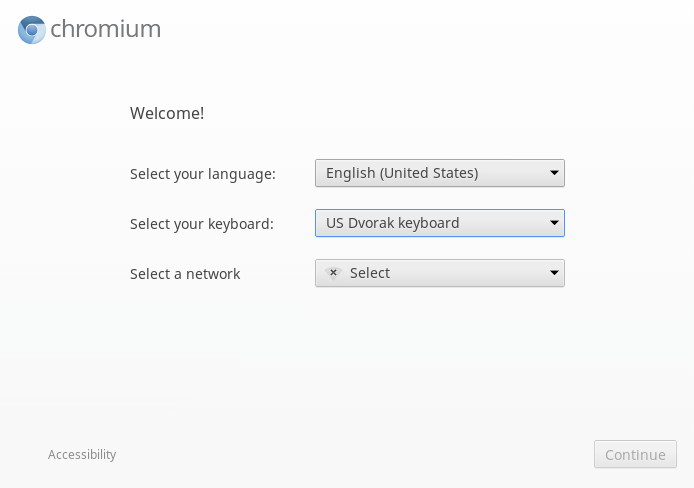Open the keyboard layout dropdown
694x488 pixels.
pyautogui.click(x=439, y=223)
